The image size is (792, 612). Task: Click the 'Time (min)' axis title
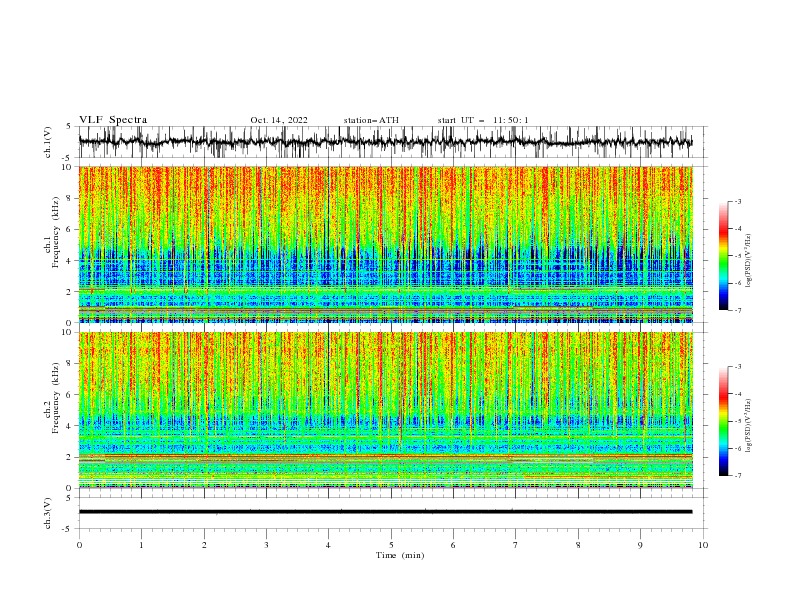click(400, 555)
